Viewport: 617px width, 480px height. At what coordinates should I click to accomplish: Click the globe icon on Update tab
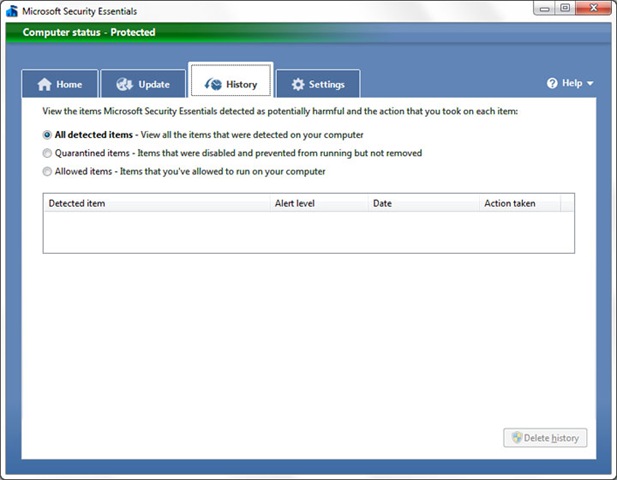(124, 84)
